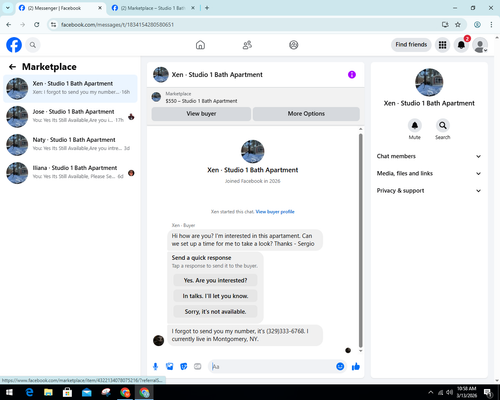This screenshot has height=400, width=500.
Task: Click the Search in conversation icon
Action: 443,125
